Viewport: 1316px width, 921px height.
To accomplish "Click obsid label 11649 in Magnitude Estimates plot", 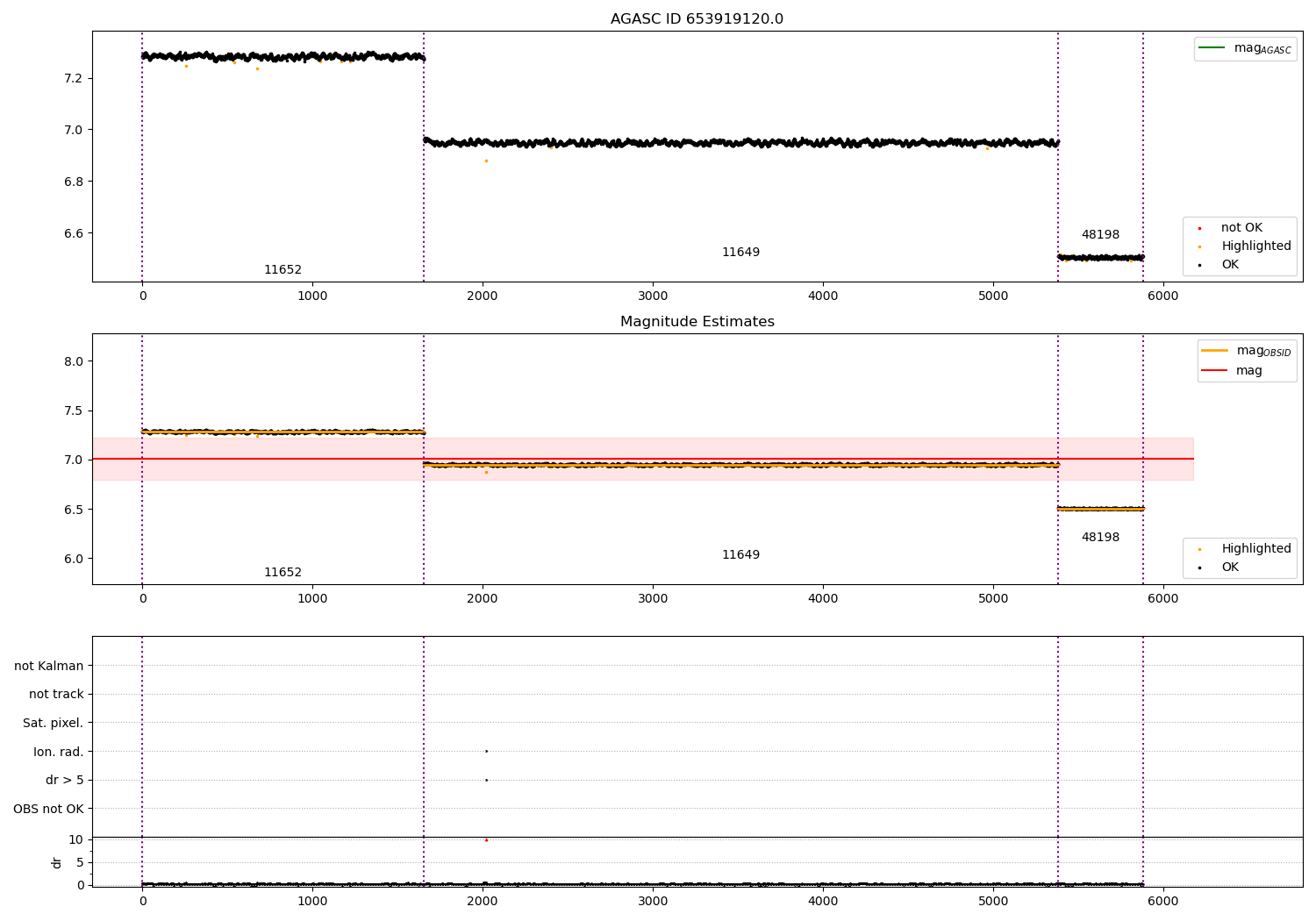I will click(740, 555).
